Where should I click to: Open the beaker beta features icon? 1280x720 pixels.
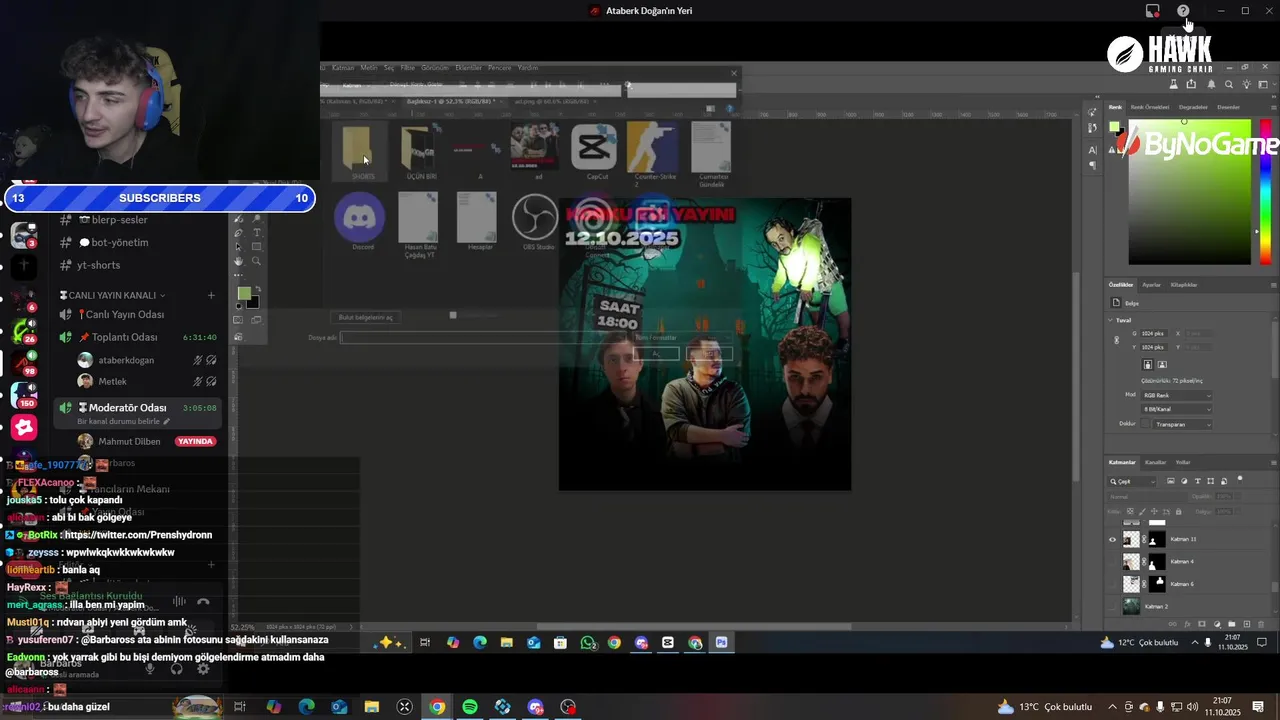[x=1174, y=84]
